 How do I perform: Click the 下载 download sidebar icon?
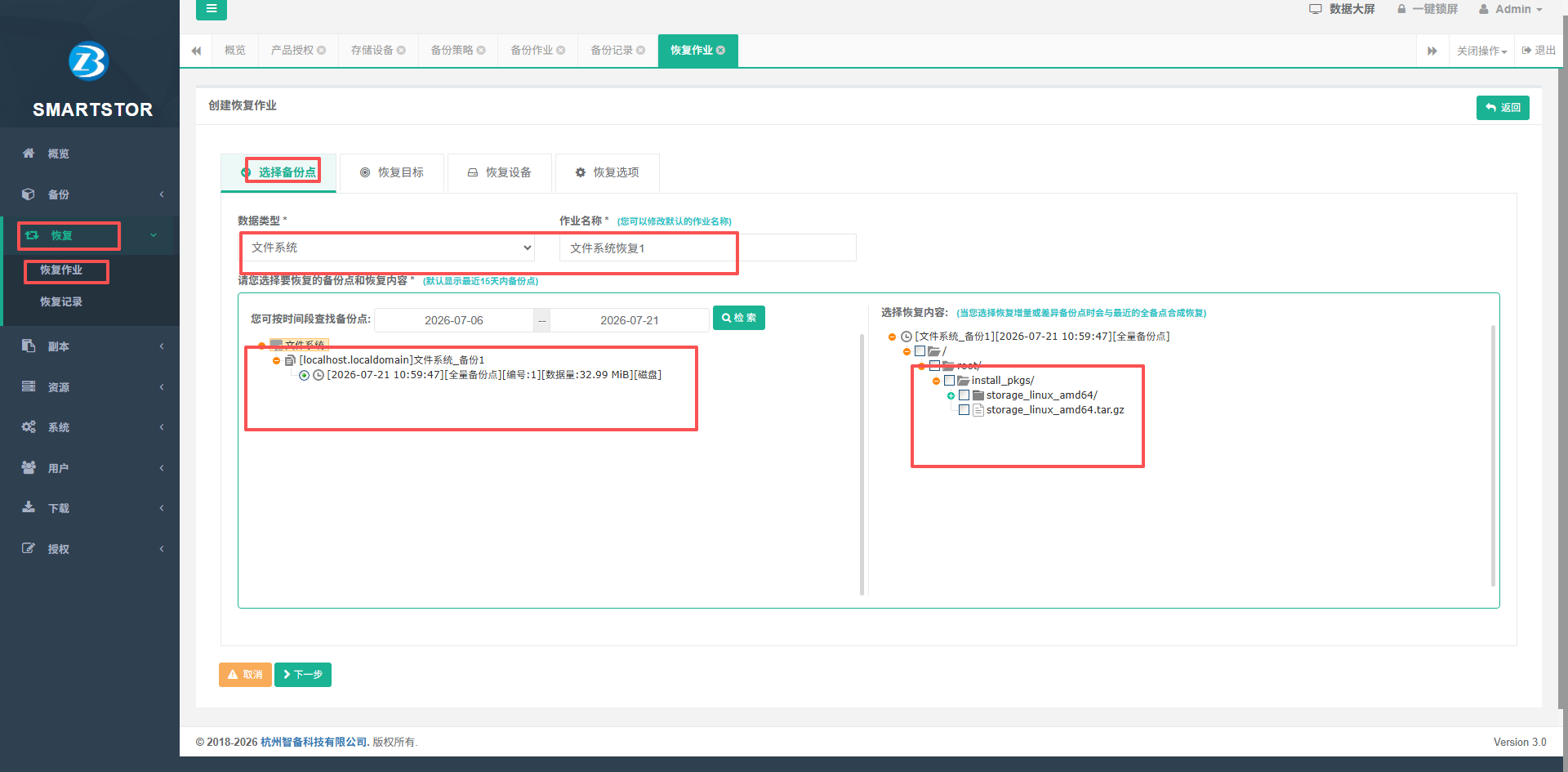point(29,507)
